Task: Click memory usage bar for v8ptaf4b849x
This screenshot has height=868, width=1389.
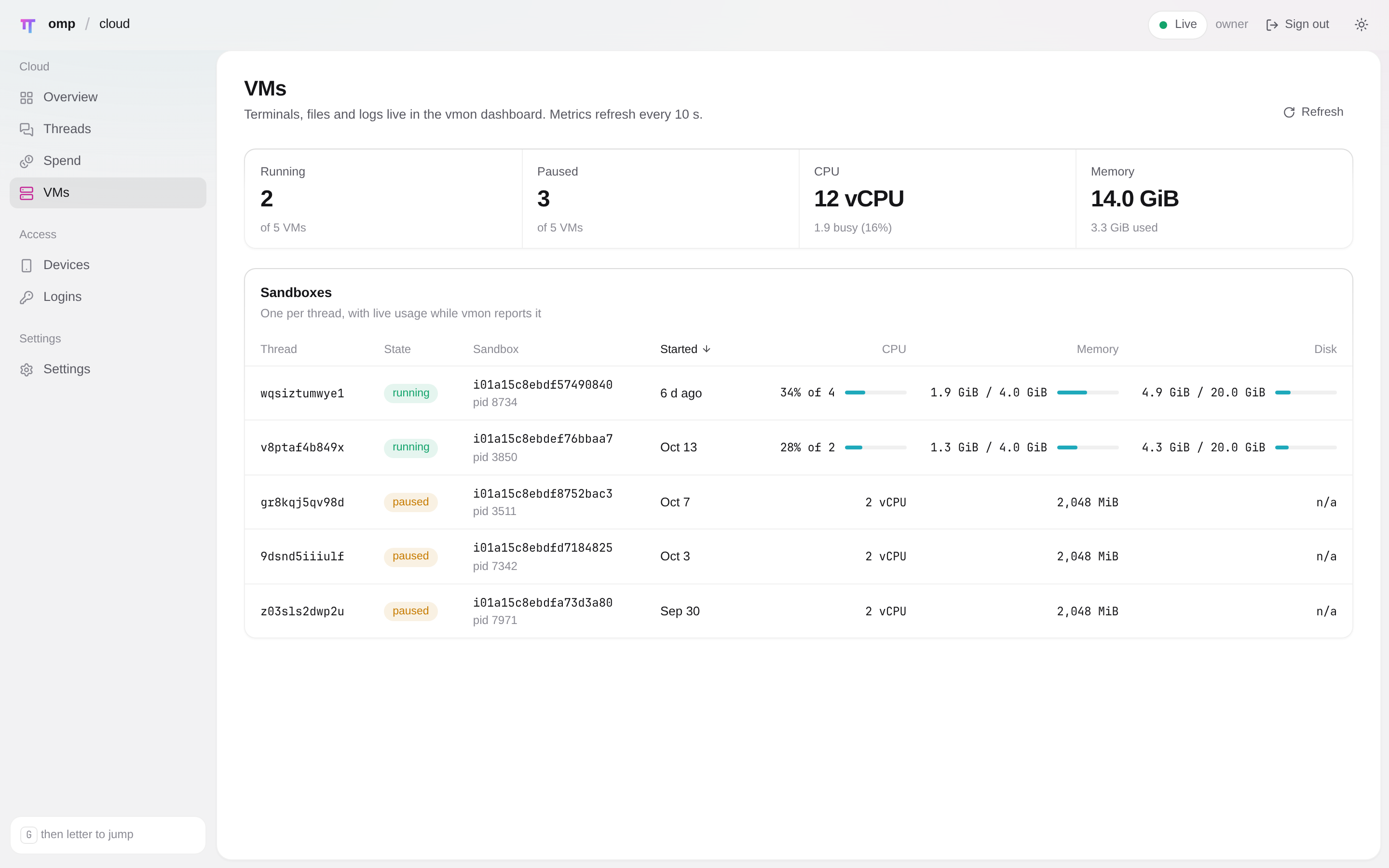Action: (1088, 447)
